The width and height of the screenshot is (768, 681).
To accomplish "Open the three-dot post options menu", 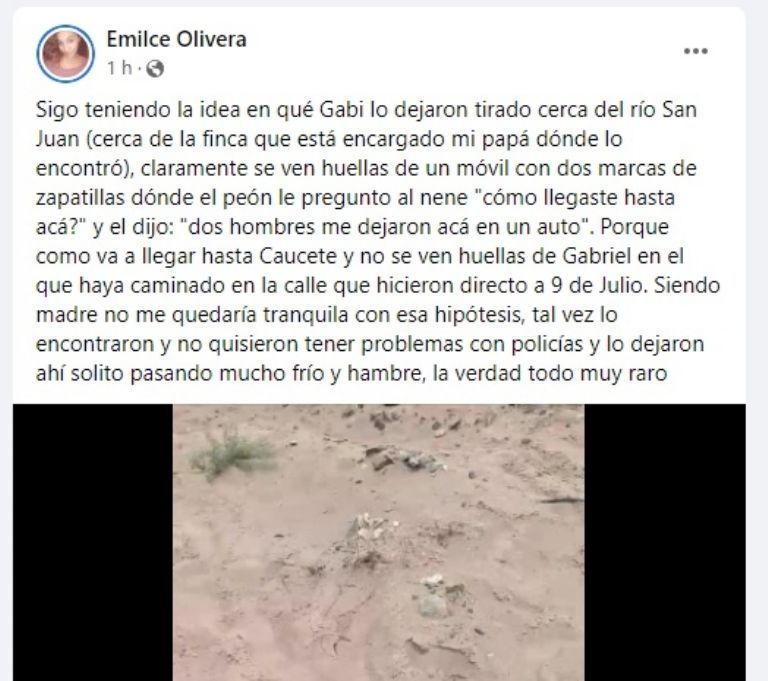I will [696, 51].
